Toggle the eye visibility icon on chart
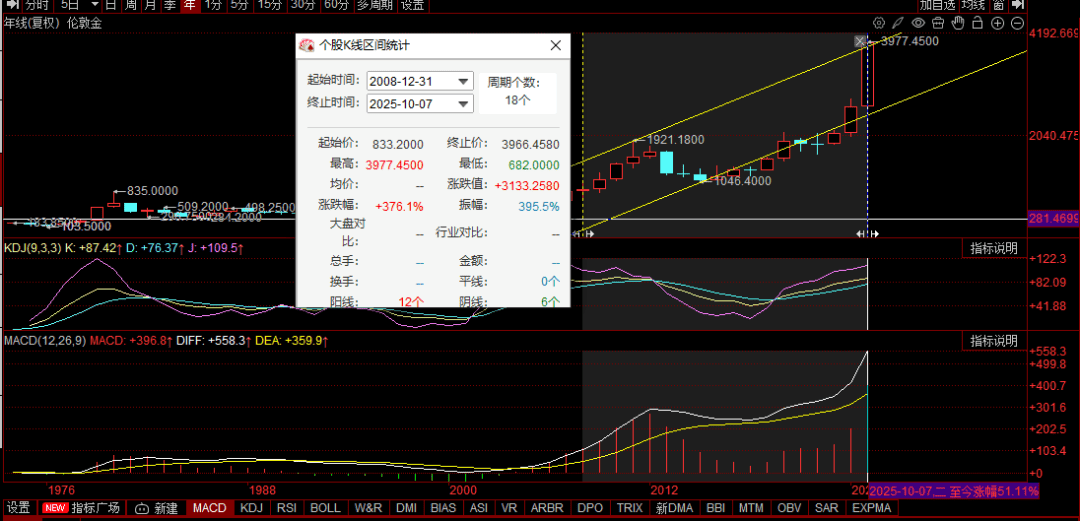Image resolution: width=1080 pixels, height=521 pixels. pos(920,23)
